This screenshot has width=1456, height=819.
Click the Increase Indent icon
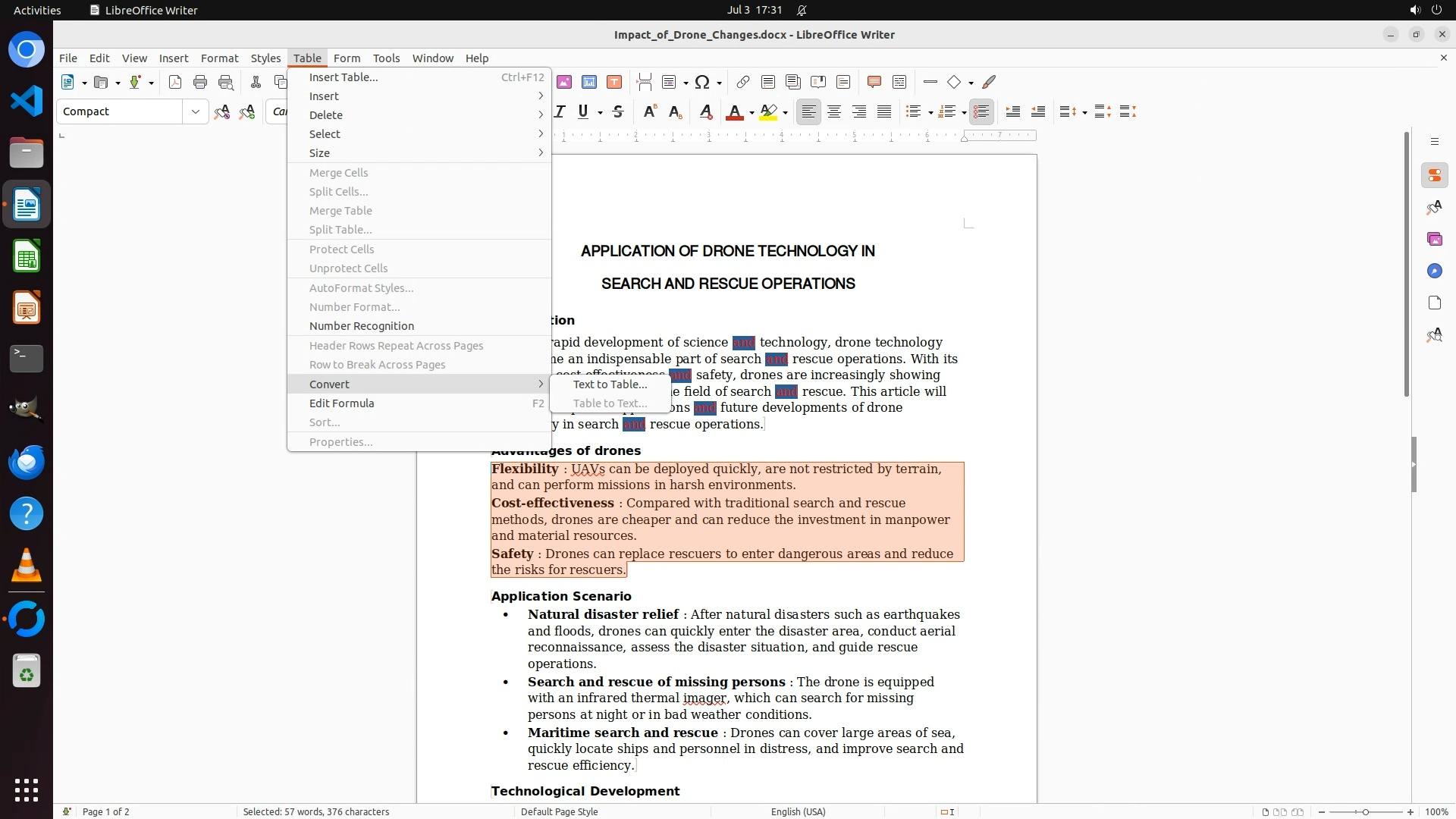pos(1012,112)
